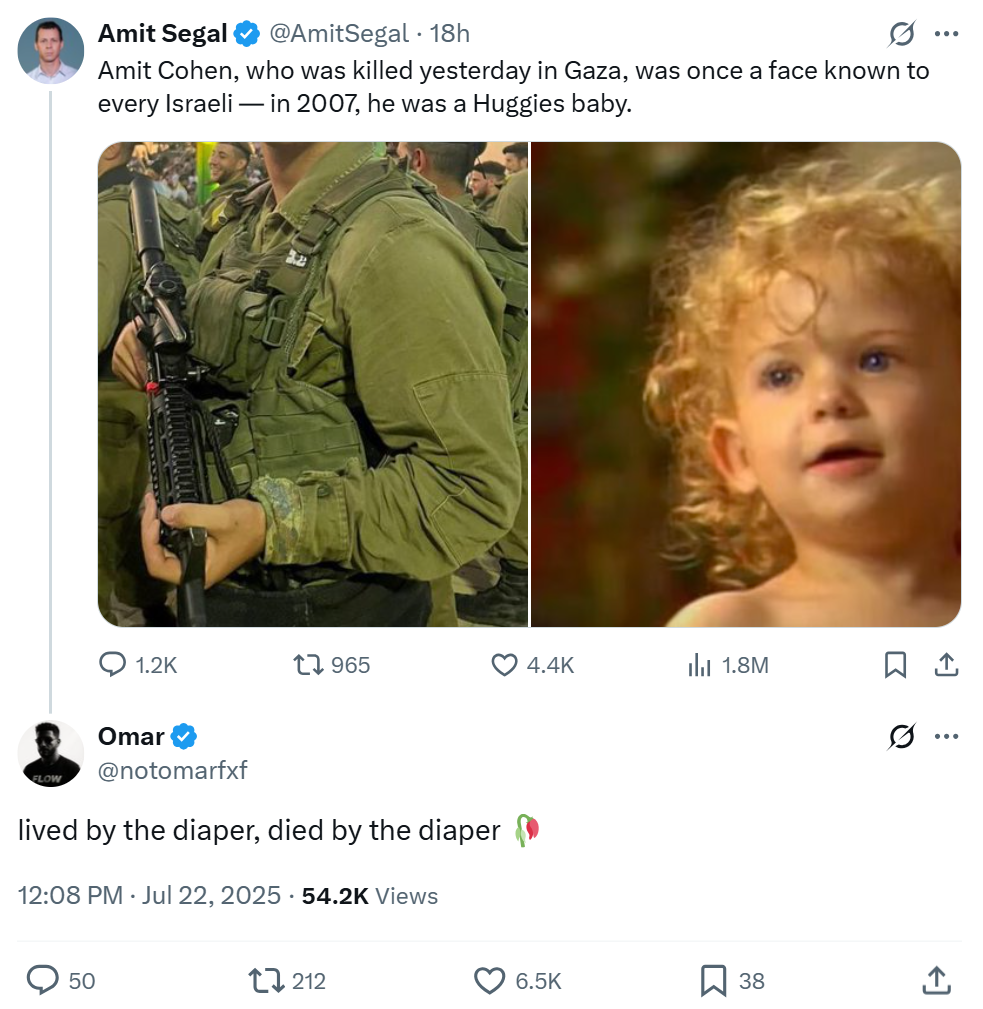Like Omar's tweet with 6.5K likes

pos(518,981)
